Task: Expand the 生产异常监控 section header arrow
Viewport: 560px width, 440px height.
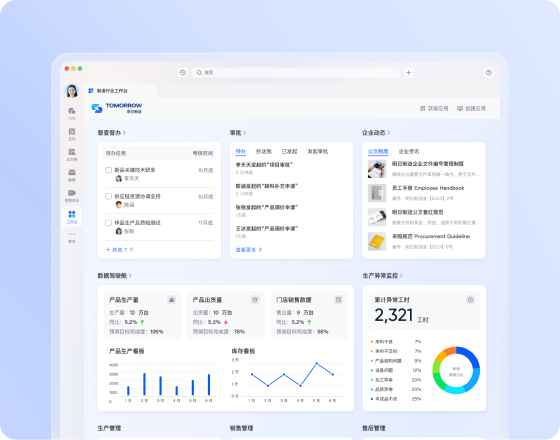Action: pos(401,276)
